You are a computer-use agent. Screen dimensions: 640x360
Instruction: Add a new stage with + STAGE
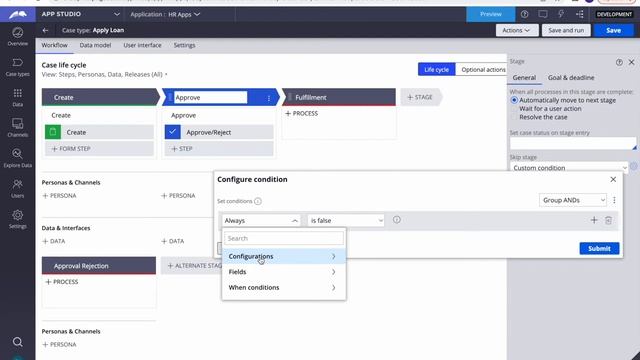coord(420,97)
